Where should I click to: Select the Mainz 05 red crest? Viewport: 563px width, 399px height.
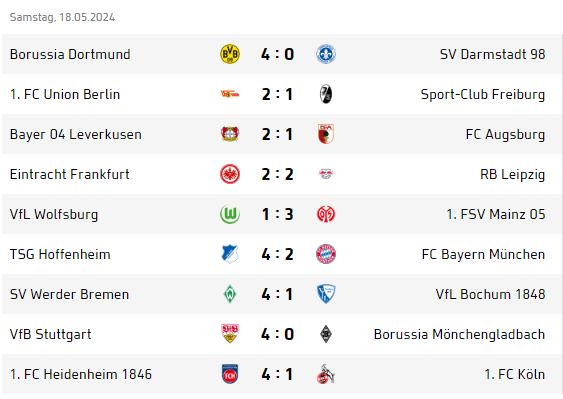pyautogui.click(x=326, y=214)
